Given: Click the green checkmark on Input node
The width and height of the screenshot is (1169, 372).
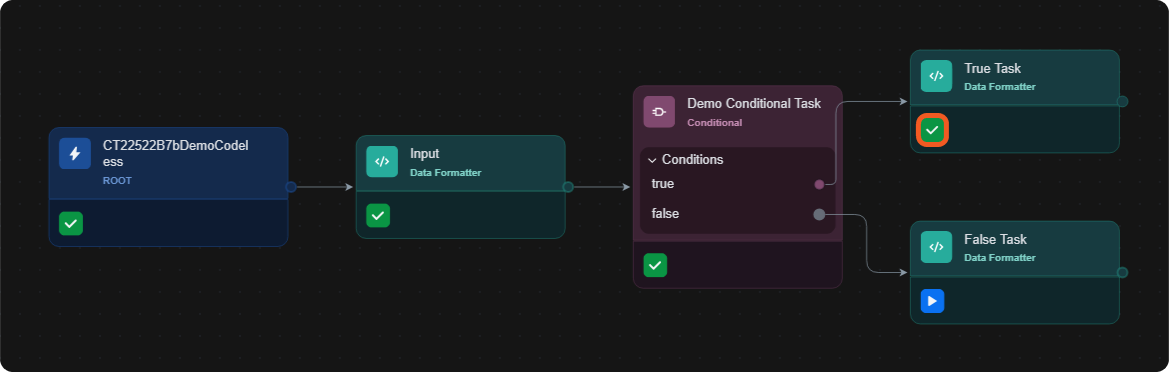Looking at the screenshot, I should [378, 215].
